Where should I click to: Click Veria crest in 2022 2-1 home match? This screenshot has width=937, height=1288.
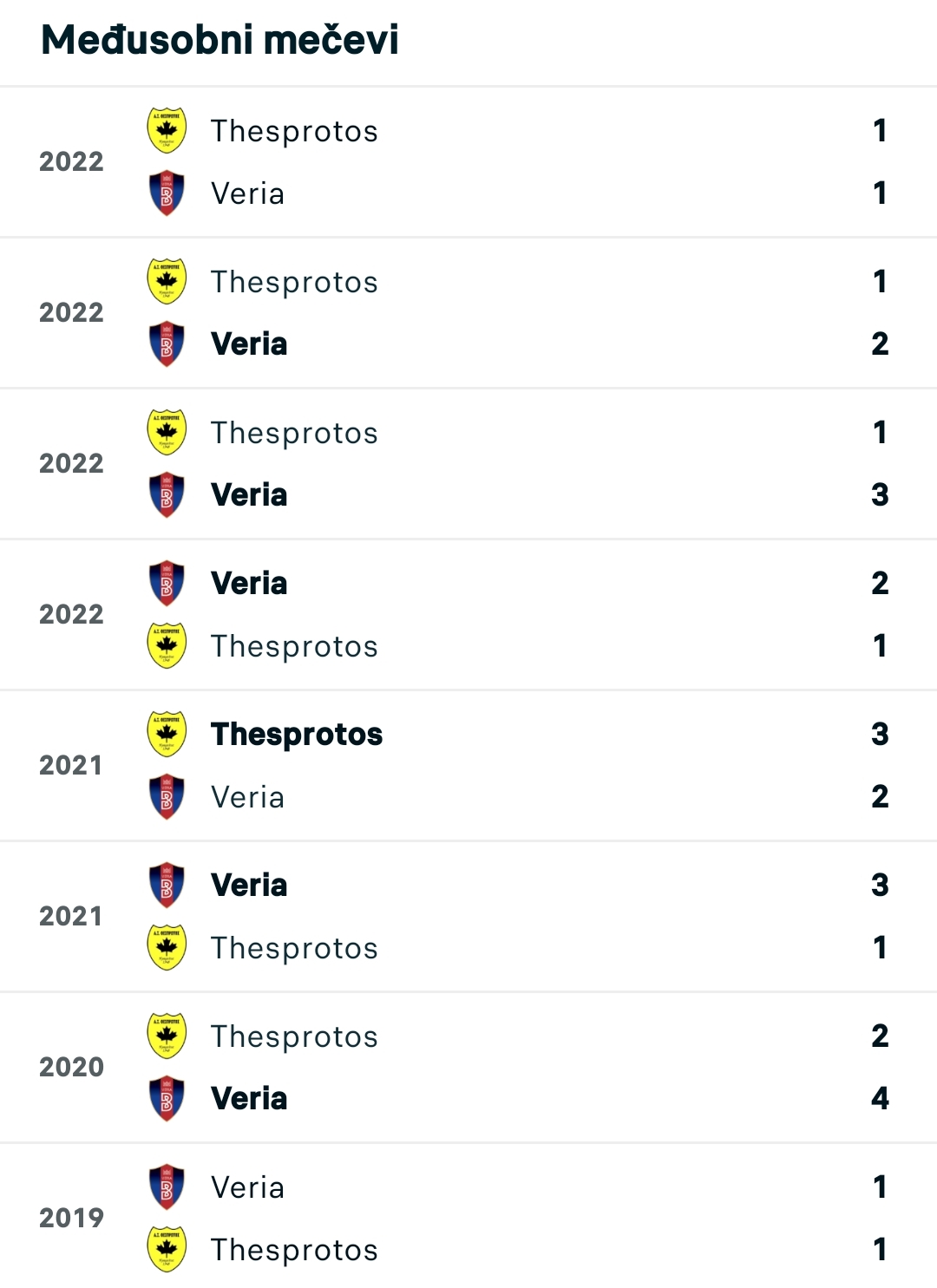point(167,584)
